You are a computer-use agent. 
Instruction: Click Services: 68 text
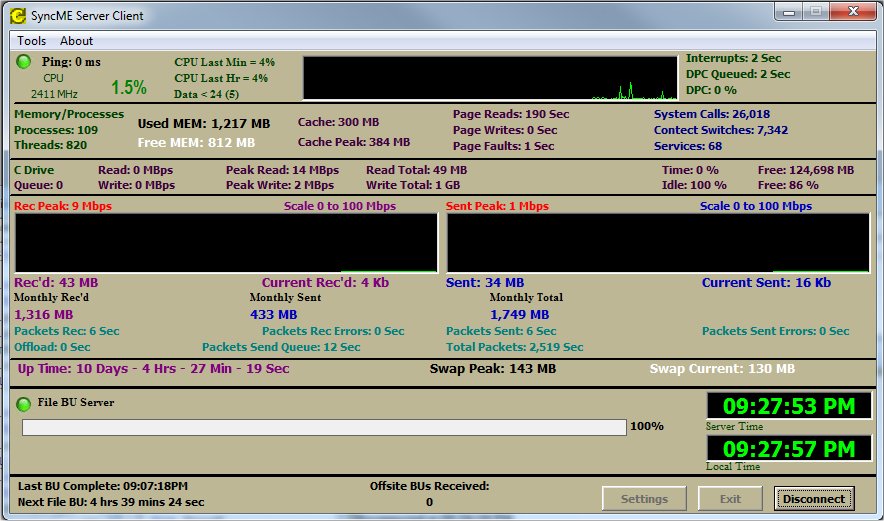tap(688, 146)
